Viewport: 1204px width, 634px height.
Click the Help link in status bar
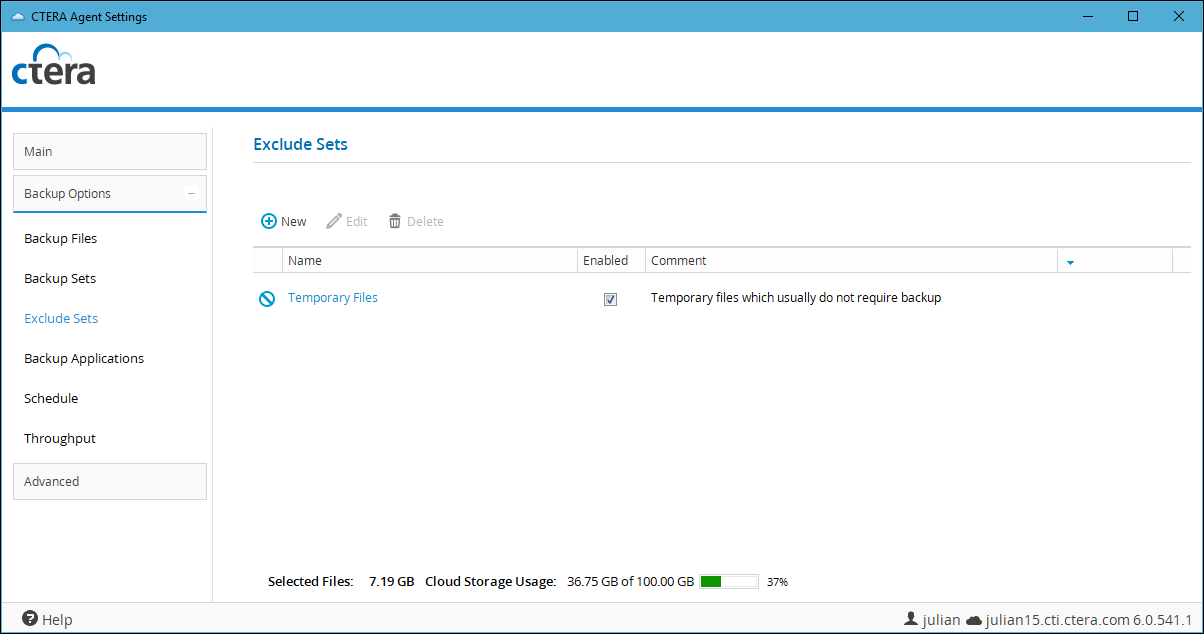tap(57, 620)
